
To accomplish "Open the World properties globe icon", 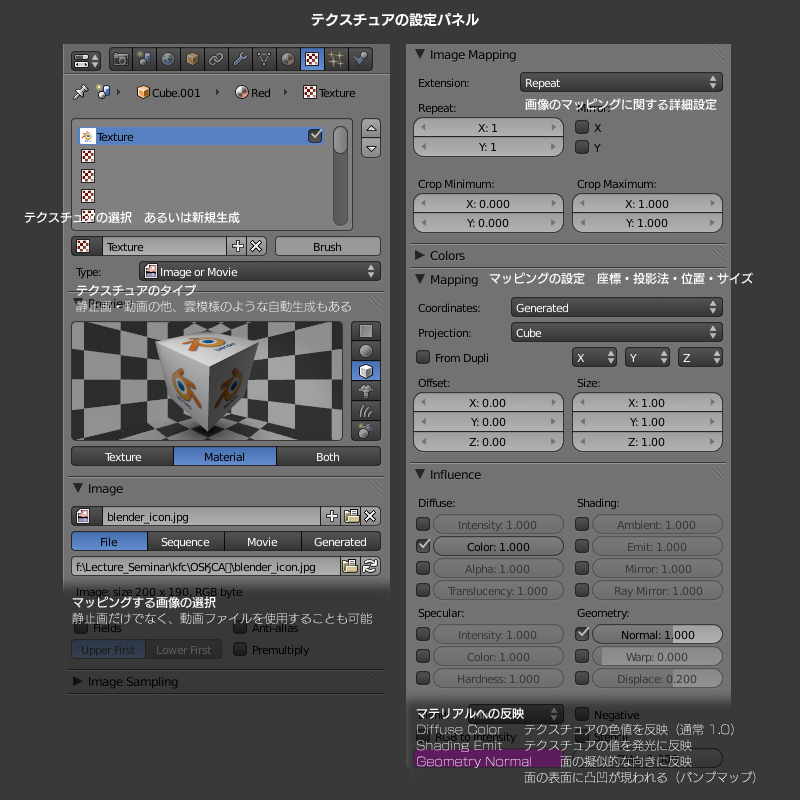I will click(x=168, y=59).
